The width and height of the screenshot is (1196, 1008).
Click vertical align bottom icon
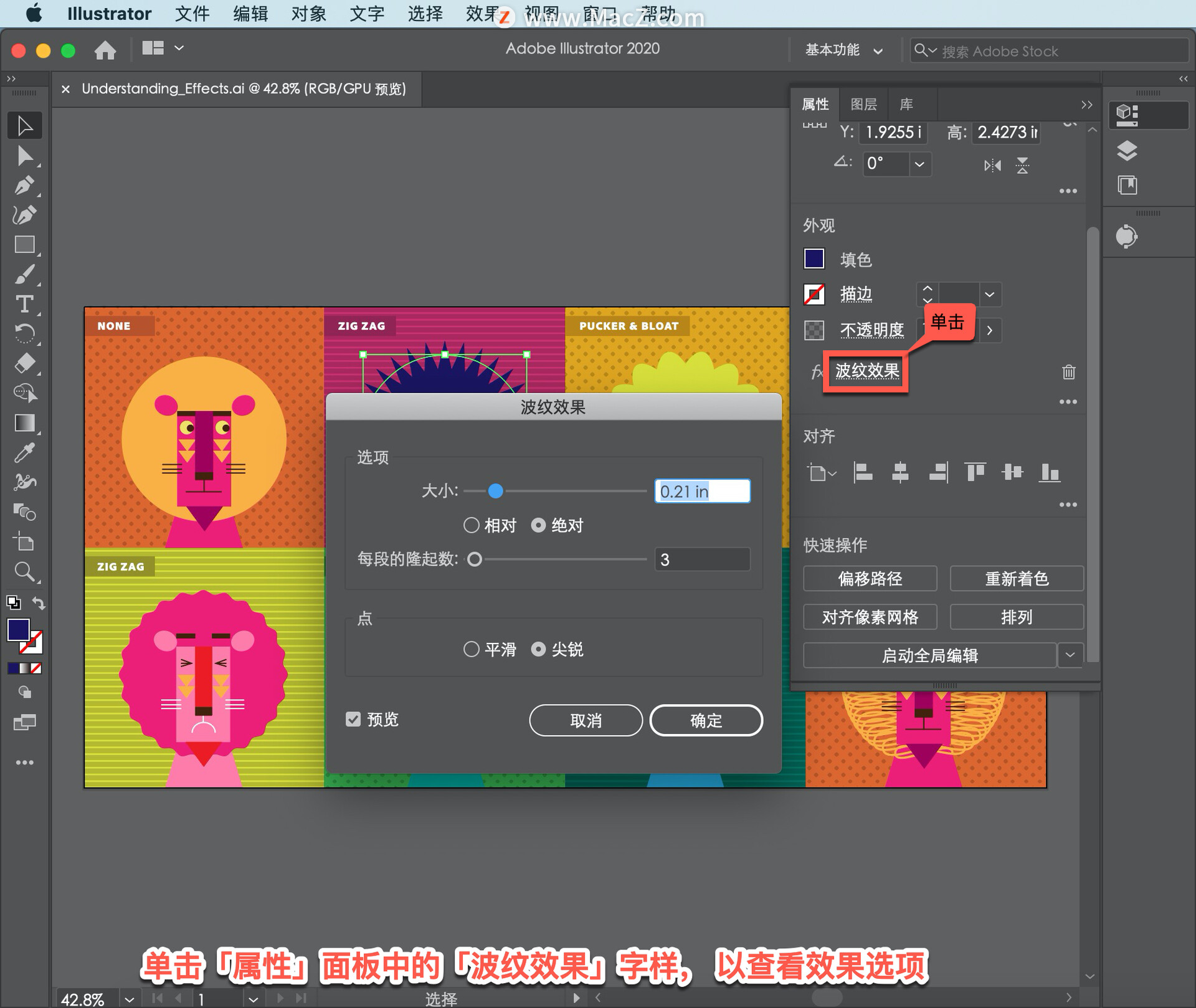point(1050,473)
